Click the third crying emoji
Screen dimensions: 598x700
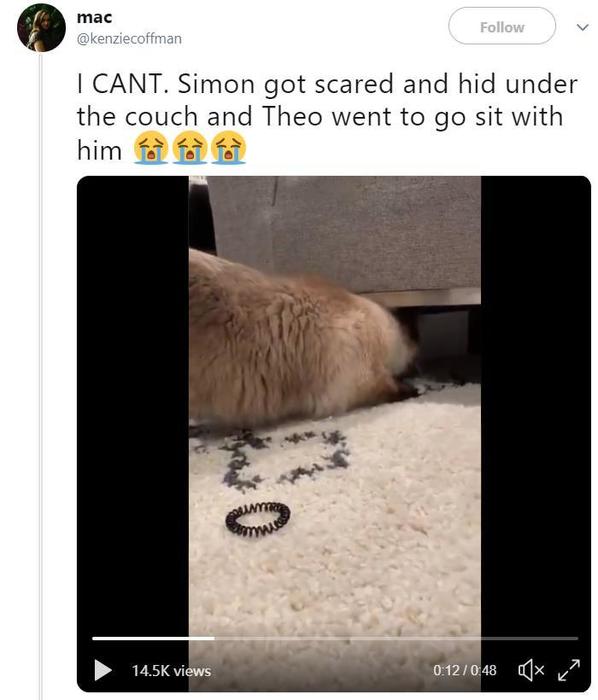click(228, 148)
